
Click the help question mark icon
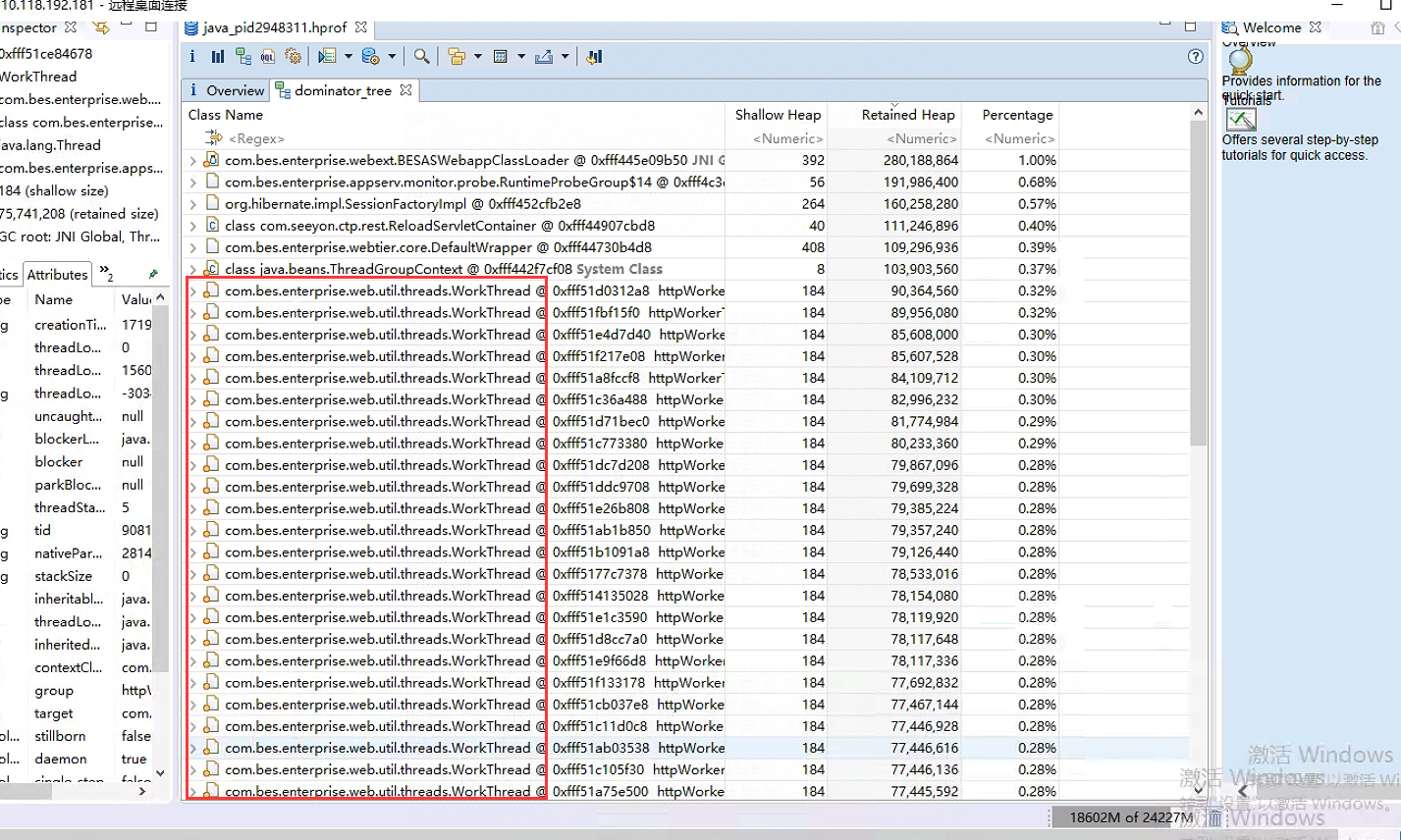pos(1195,57)
